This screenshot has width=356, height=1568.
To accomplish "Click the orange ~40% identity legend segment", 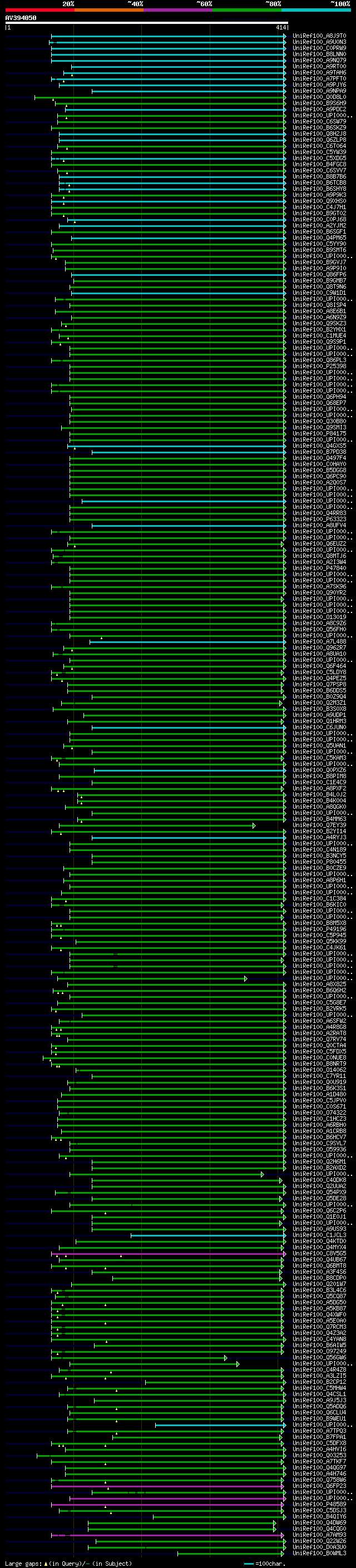I will (x=109, y=10).
